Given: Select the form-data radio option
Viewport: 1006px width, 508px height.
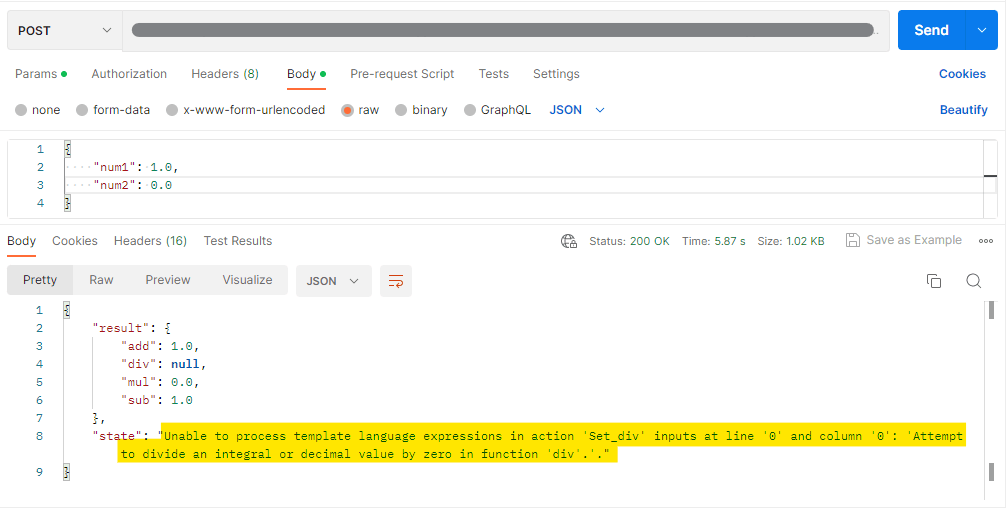Looking at the screenshot, I should [83, 110].
